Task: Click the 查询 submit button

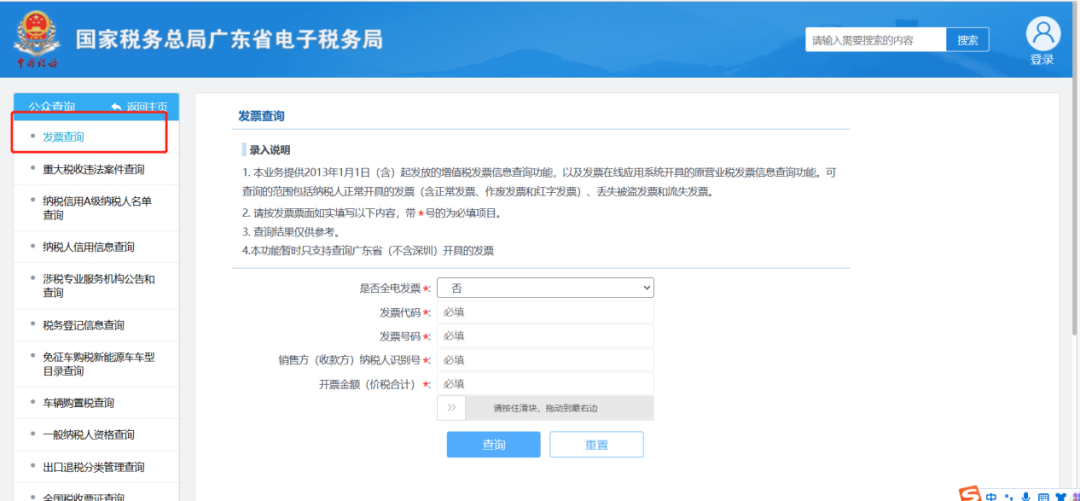Action: tap(493, 444)
